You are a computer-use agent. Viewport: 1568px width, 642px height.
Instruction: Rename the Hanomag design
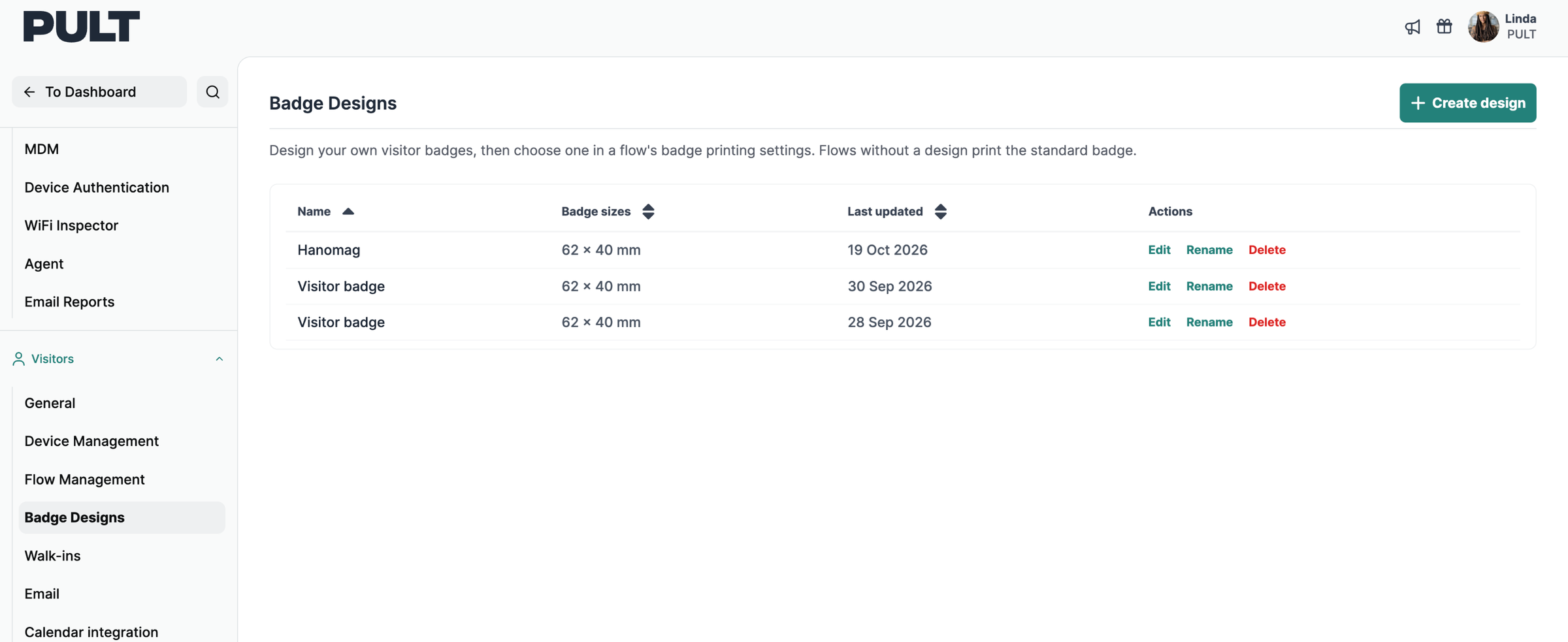1209,250
